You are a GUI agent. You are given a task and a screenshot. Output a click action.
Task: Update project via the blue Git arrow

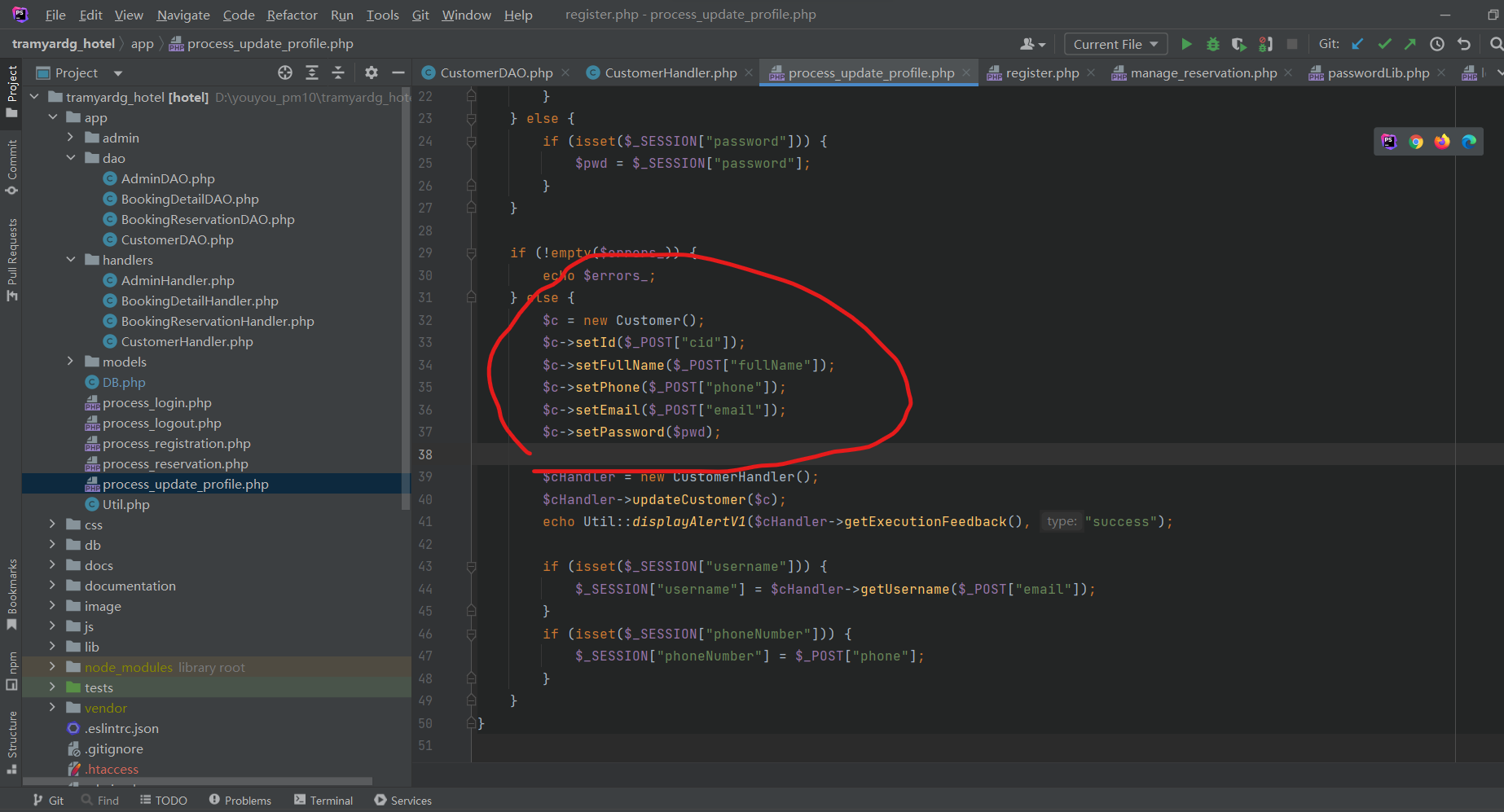tap(1356, 44)
